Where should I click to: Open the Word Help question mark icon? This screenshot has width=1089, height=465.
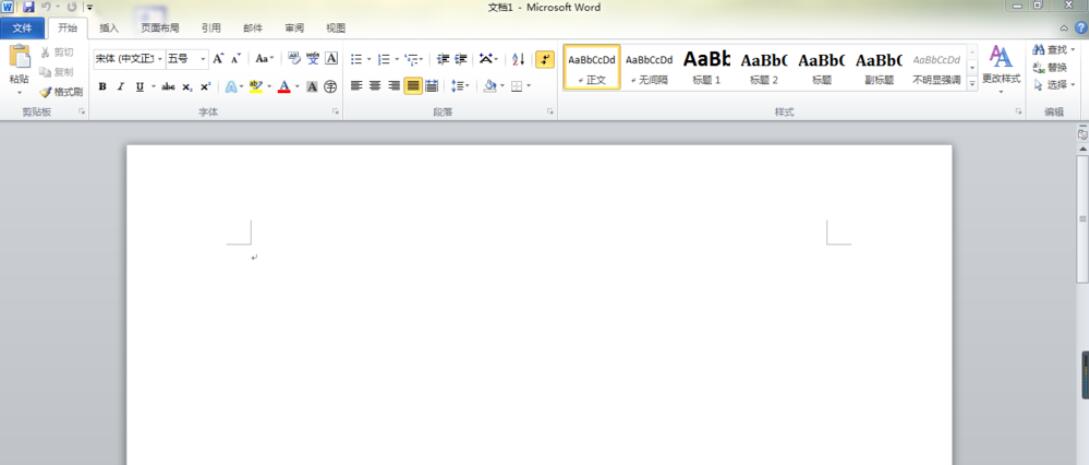coord(1080,28)
